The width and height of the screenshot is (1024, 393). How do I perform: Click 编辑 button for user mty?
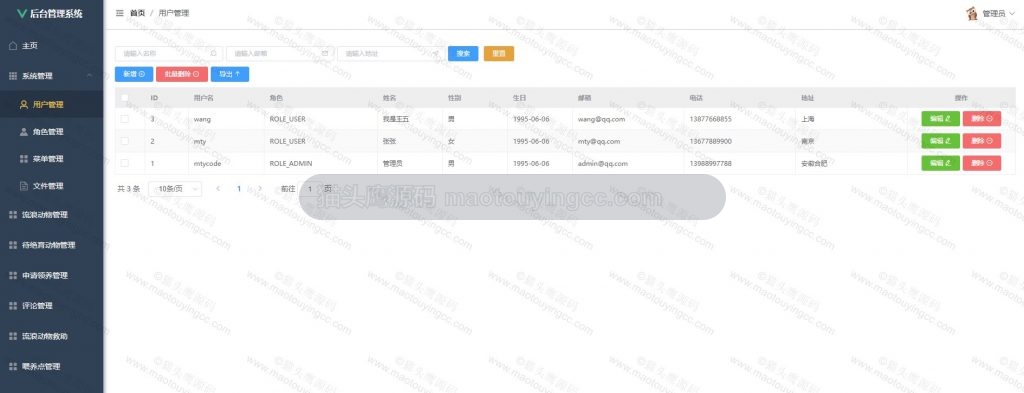tap(940, 141)
